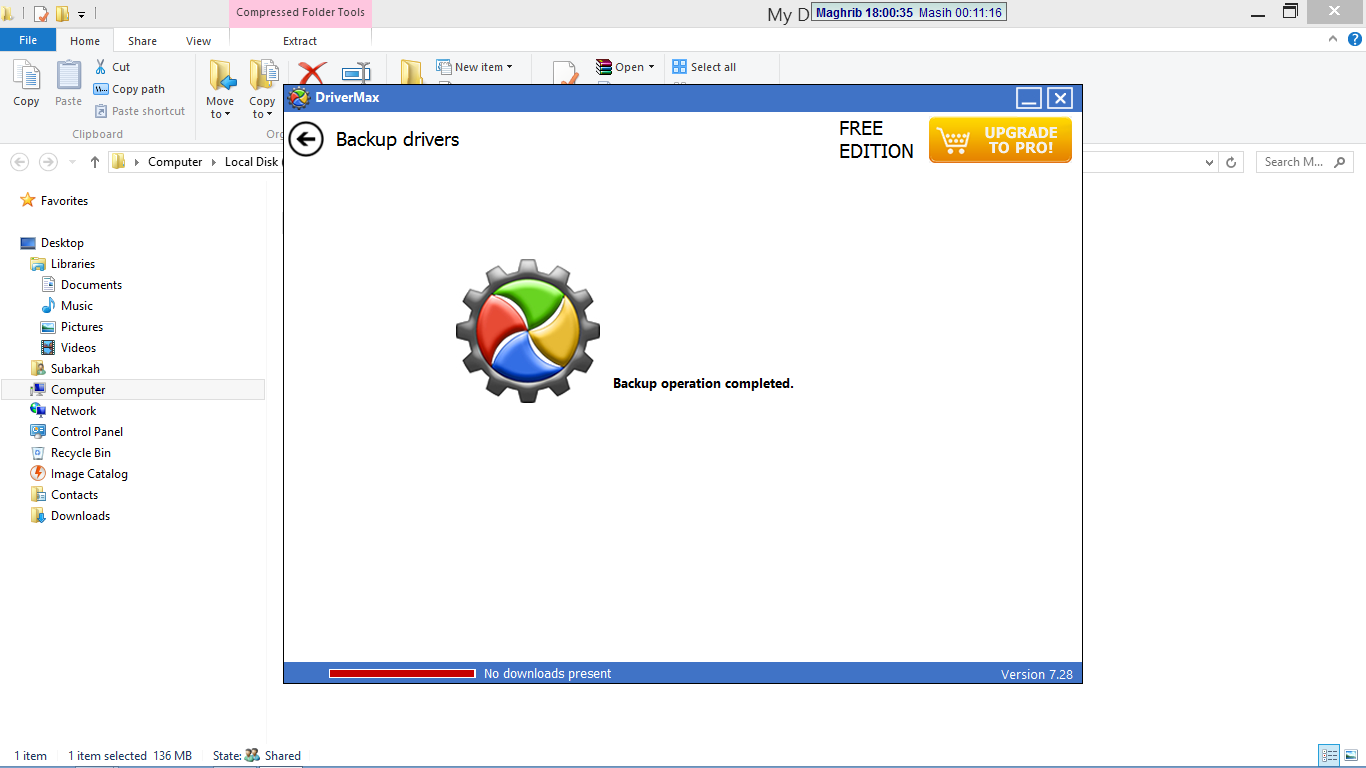This screenshot has height=768, width=1366.
Task: Select Desktop in navigation pane
Action: coord(62,243)
